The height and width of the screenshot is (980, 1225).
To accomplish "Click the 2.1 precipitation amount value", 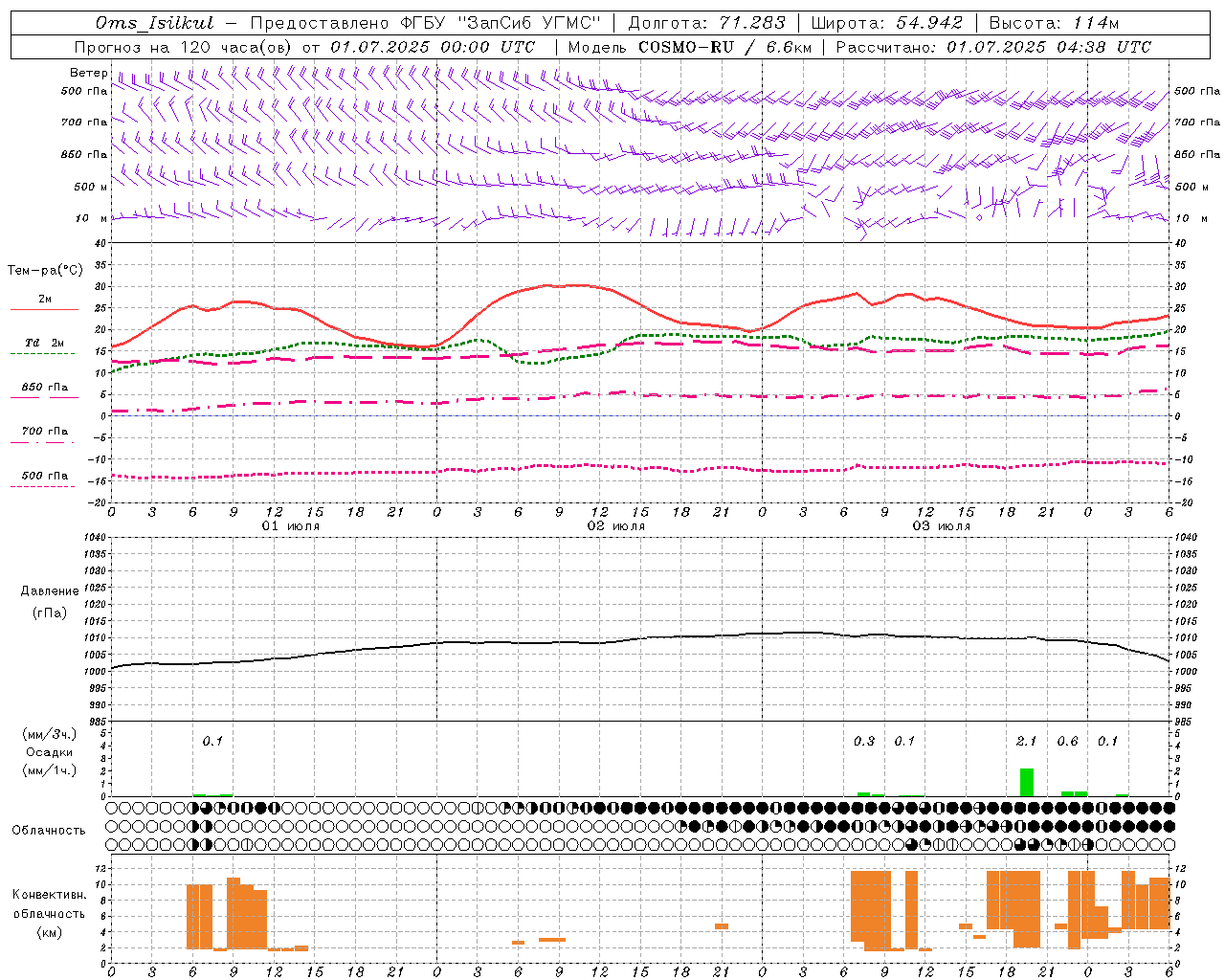I will [x=1026, y=742].
